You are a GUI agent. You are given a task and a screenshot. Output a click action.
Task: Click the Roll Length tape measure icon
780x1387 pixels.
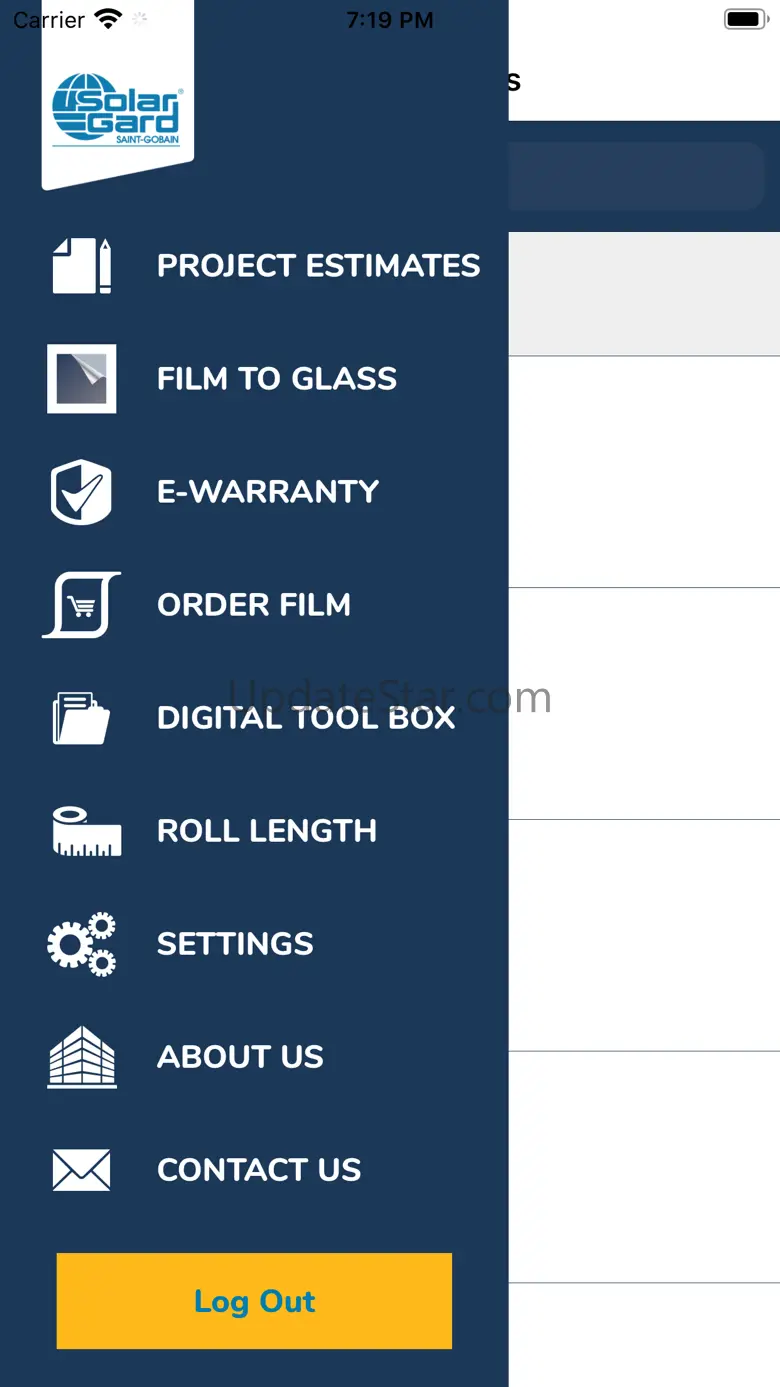pyautogui.click(x=86, y=832)
